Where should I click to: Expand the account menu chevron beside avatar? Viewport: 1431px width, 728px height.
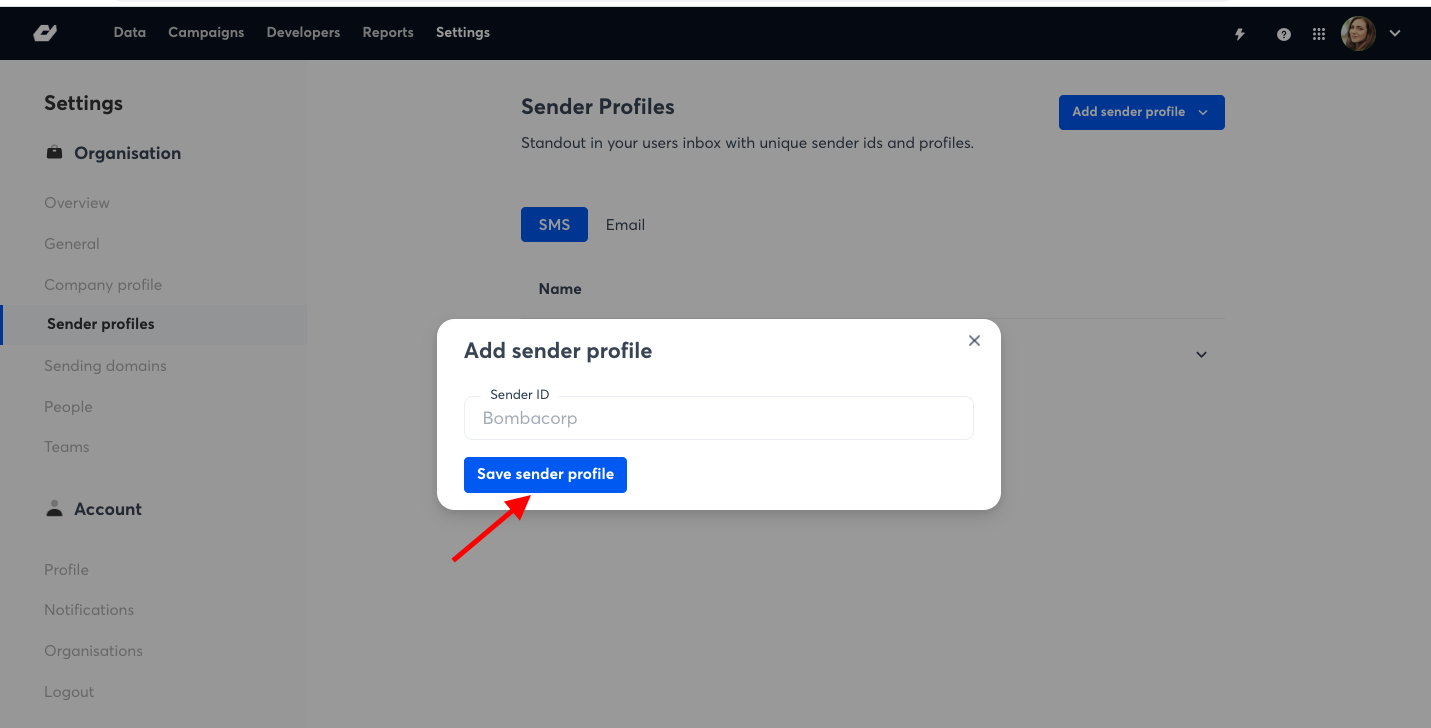1395,33
